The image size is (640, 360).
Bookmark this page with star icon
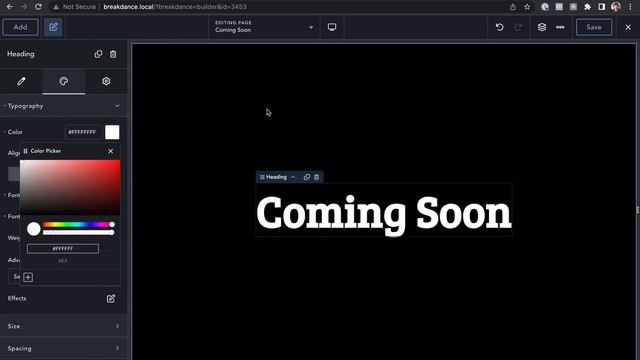(527, 7)
